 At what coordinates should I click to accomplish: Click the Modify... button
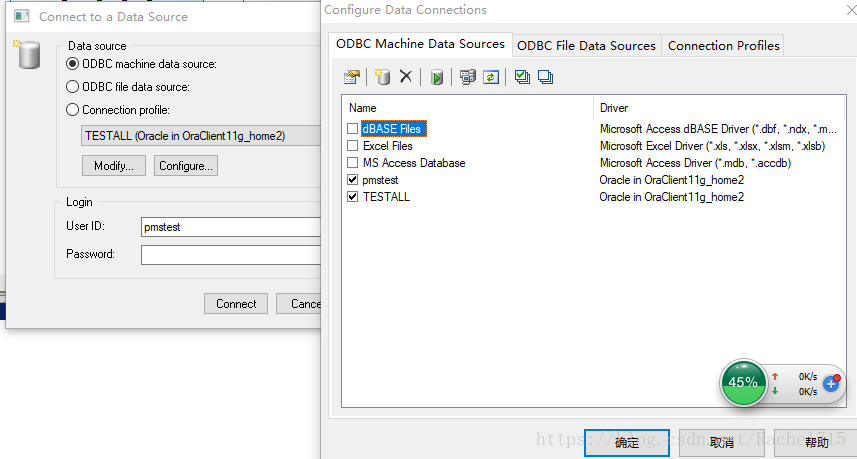coord(114,166)
